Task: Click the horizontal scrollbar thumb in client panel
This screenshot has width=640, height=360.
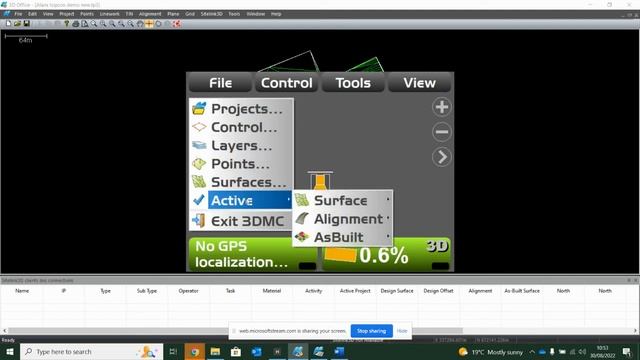Action: tap(235, 331)
